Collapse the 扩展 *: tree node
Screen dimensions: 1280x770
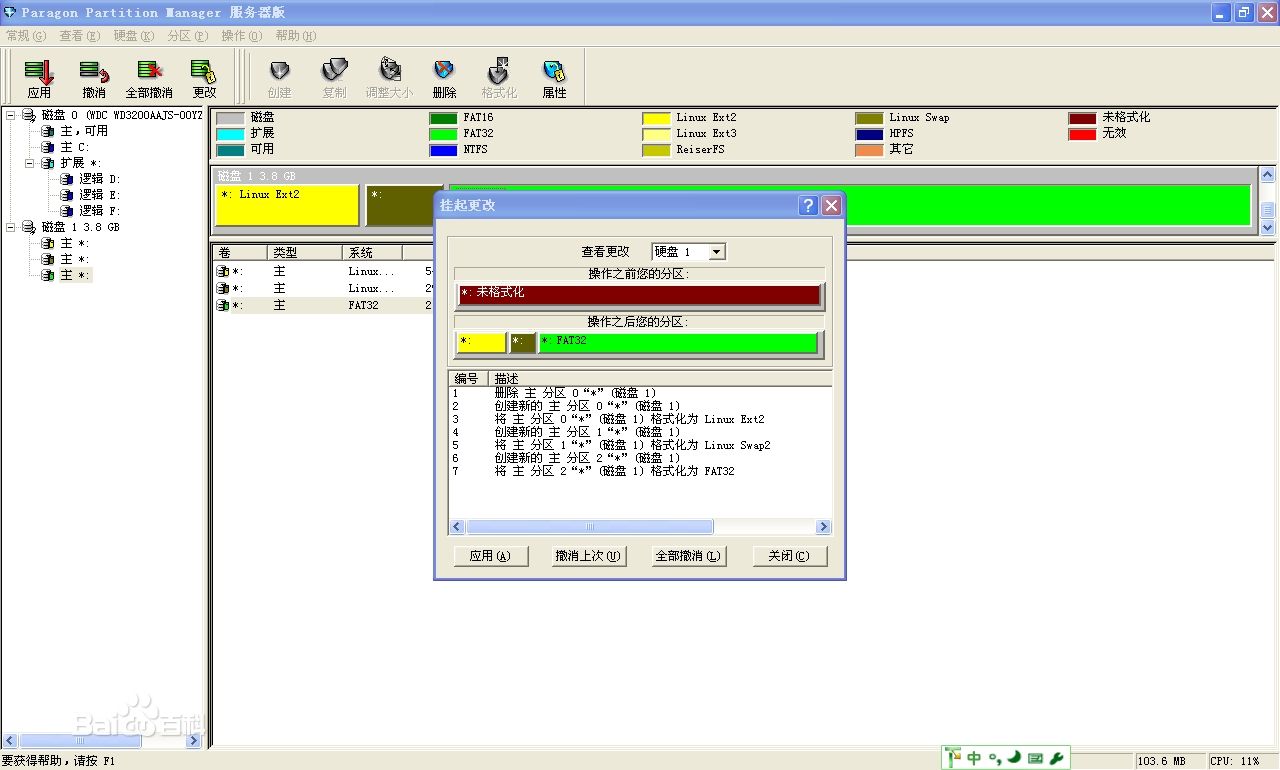tap(30, 163)
